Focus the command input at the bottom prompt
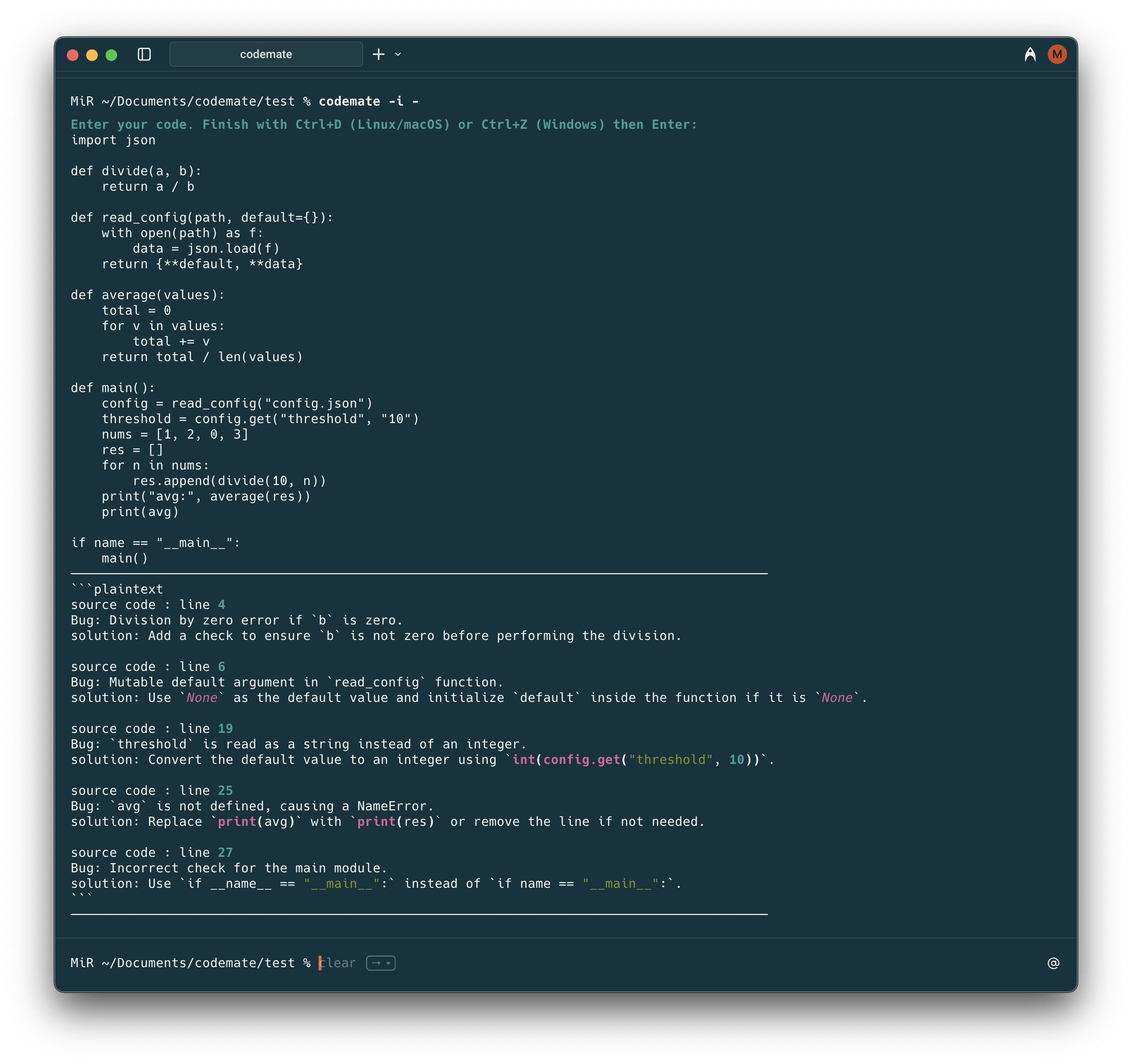 pos(627,963)
